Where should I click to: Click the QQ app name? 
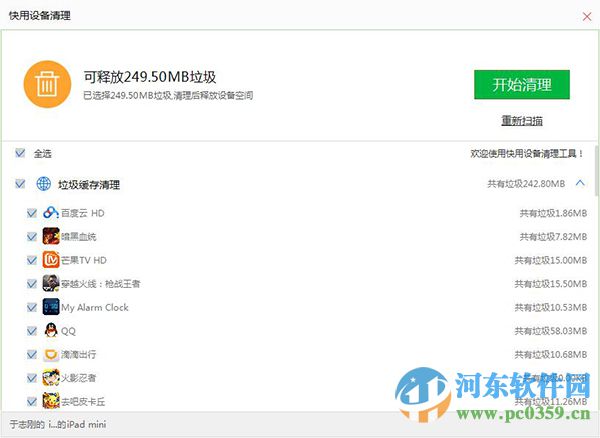coord(68,331)
